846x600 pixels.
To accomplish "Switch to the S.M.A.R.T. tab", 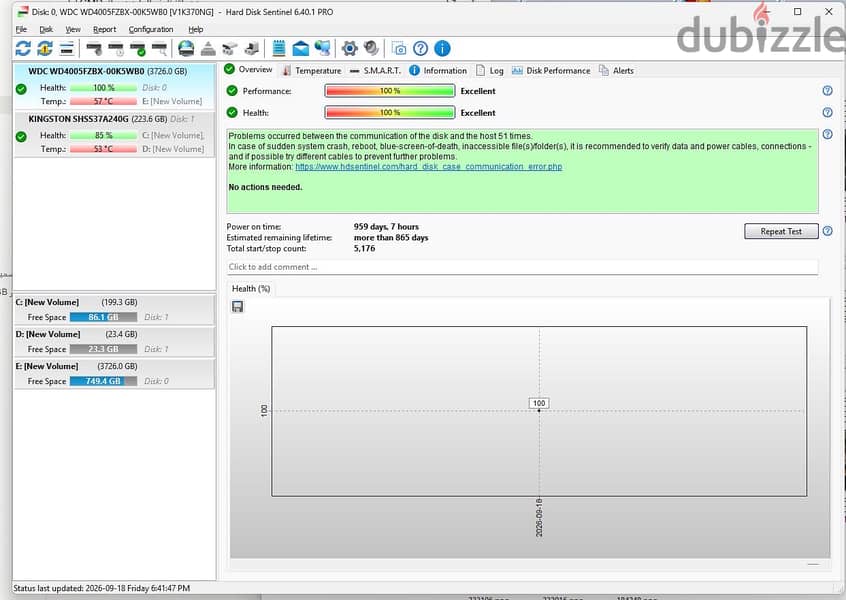I will pyautogui.click(x=376, y=70).
